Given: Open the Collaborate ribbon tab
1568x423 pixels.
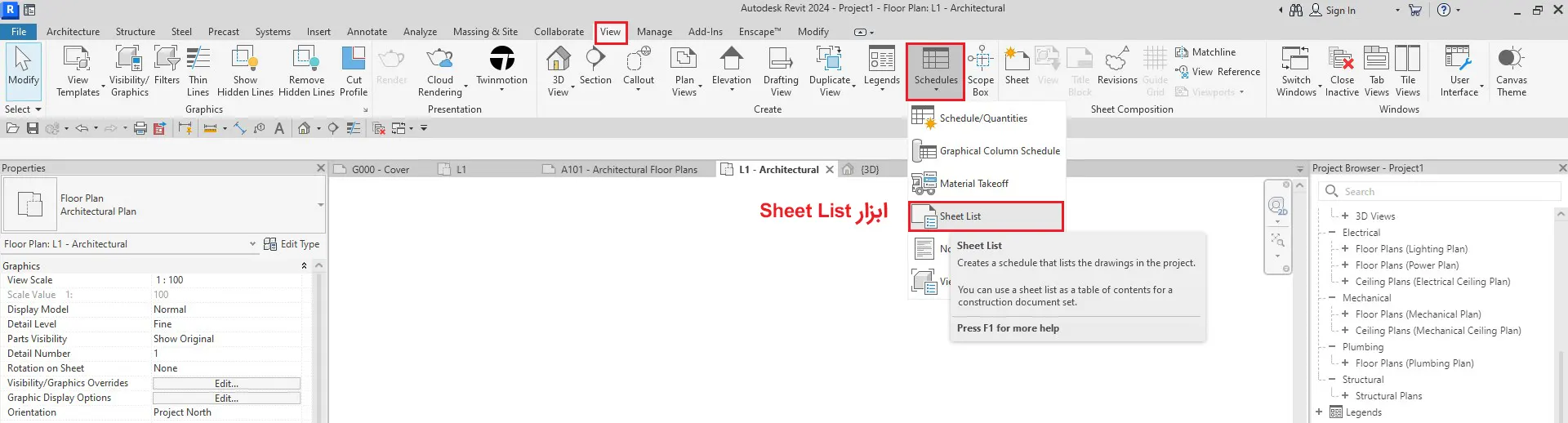Looking at the screenshot, I should point(559,32).
